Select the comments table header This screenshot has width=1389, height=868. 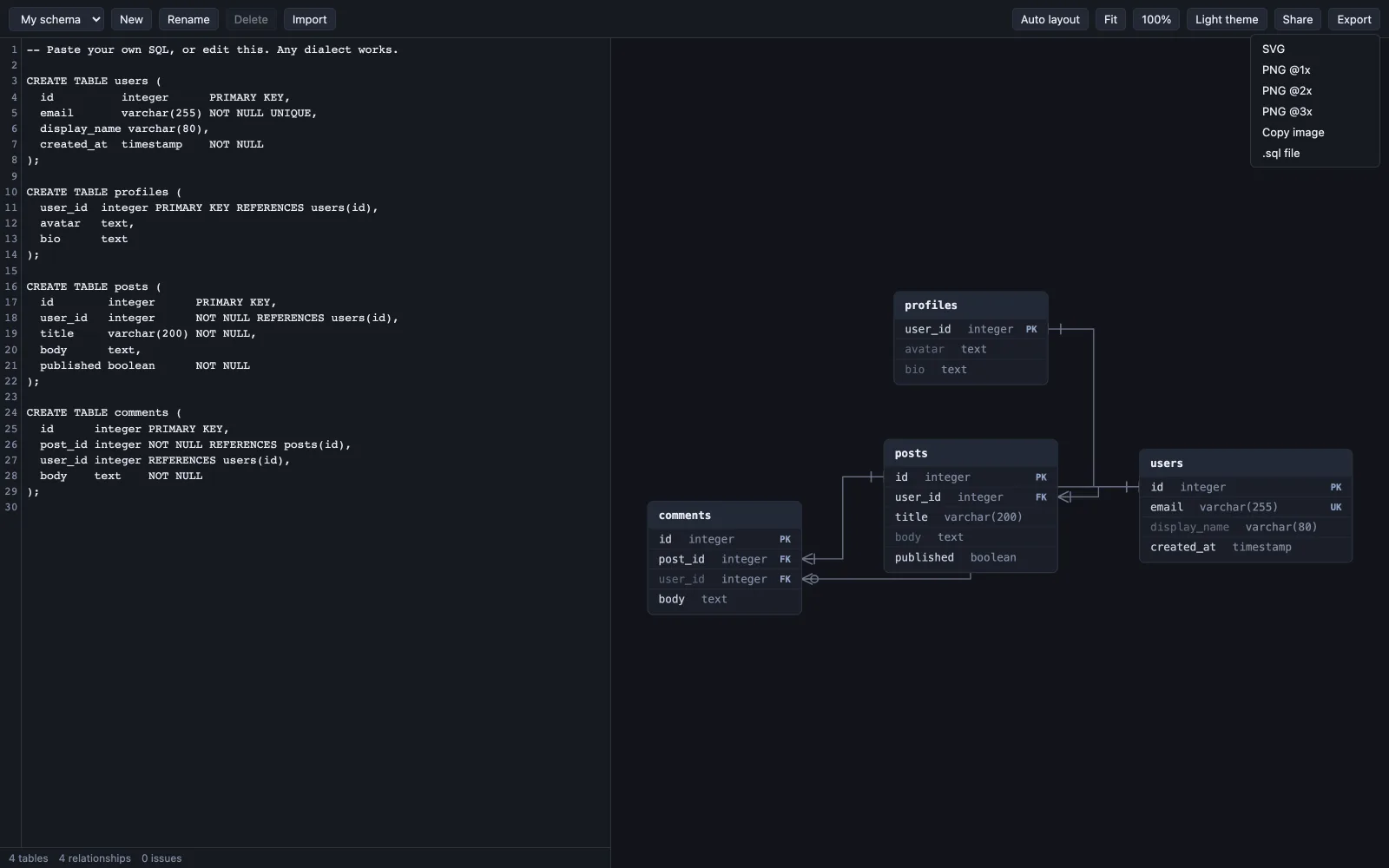pyautogui.click(x=724, y=516)
